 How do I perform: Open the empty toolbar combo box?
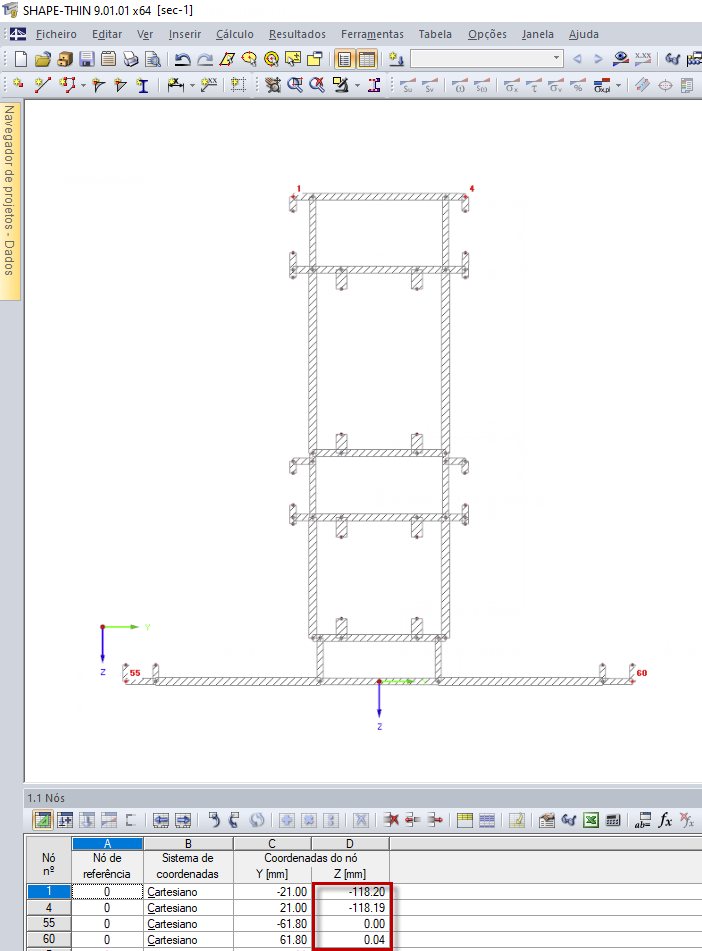[x=487, y=59]
